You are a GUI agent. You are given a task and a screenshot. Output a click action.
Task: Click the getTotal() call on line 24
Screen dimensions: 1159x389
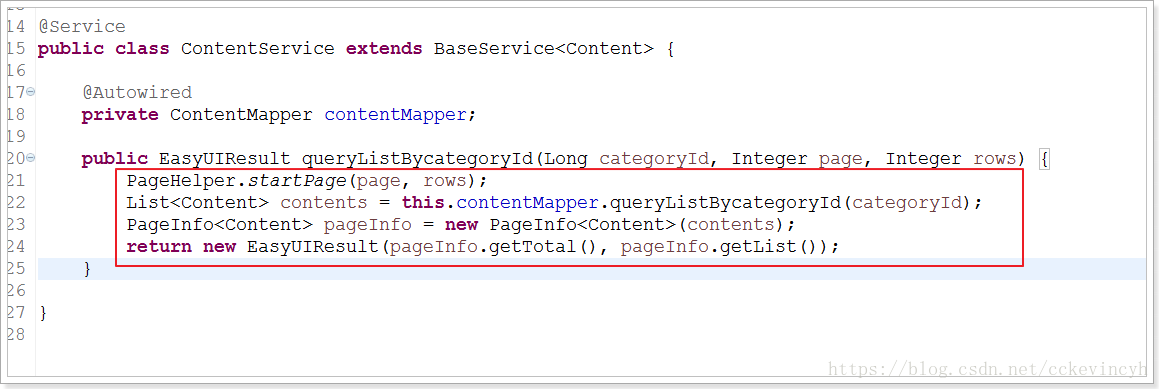point(544,246)
